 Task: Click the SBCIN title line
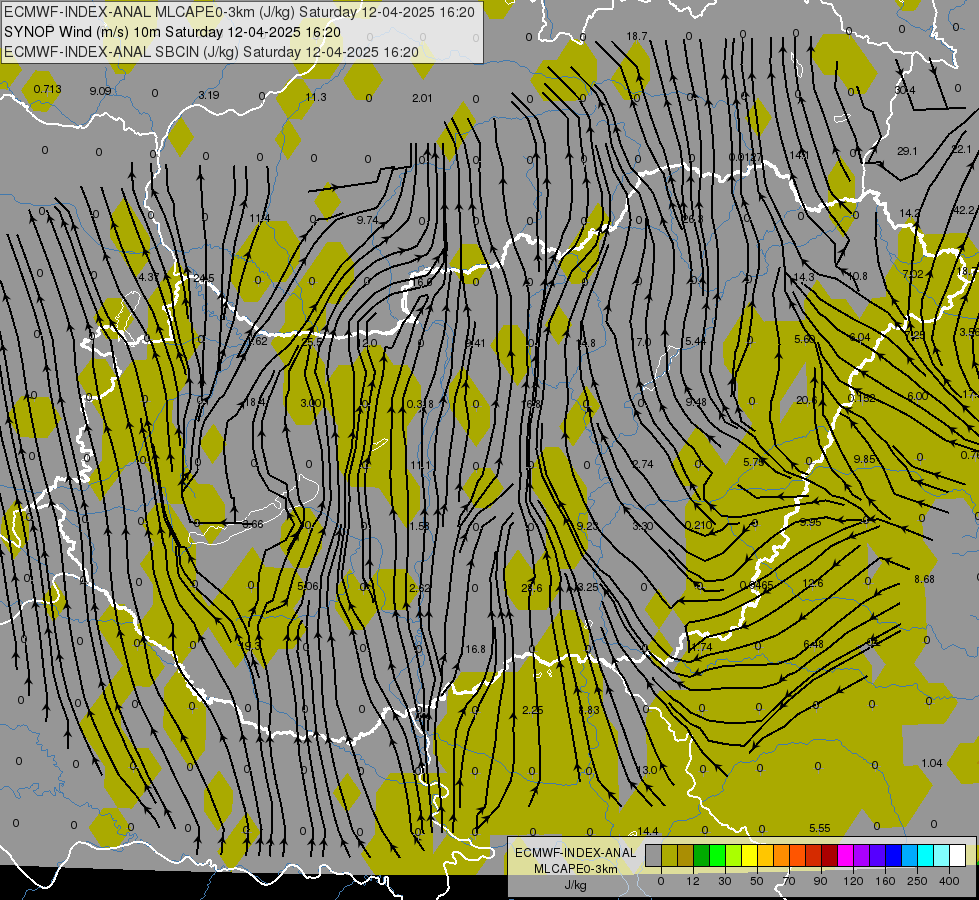(x=211, y=52)
